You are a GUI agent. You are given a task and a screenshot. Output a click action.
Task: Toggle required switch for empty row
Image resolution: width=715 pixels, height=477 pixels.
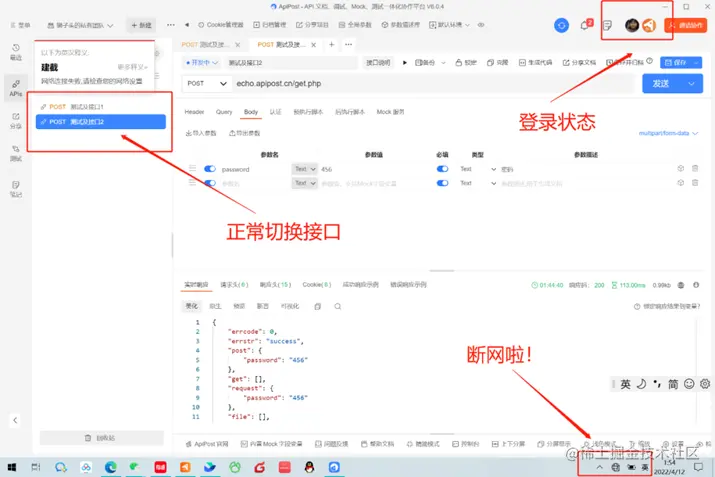(x=442, y=183)
